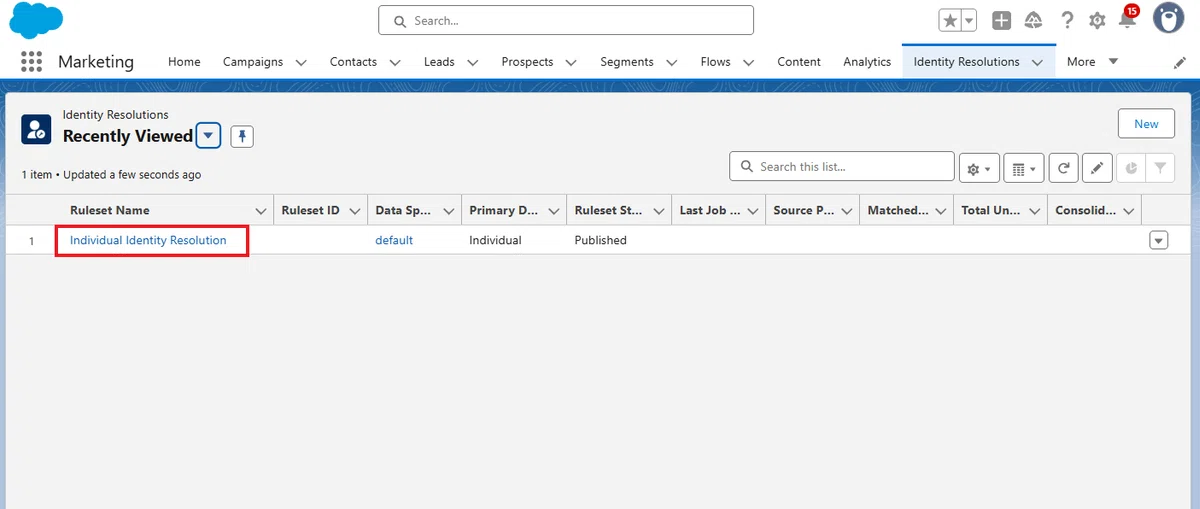Select the Identity Resolutions tab
1200x509 pixels.
tap(966, 62)
